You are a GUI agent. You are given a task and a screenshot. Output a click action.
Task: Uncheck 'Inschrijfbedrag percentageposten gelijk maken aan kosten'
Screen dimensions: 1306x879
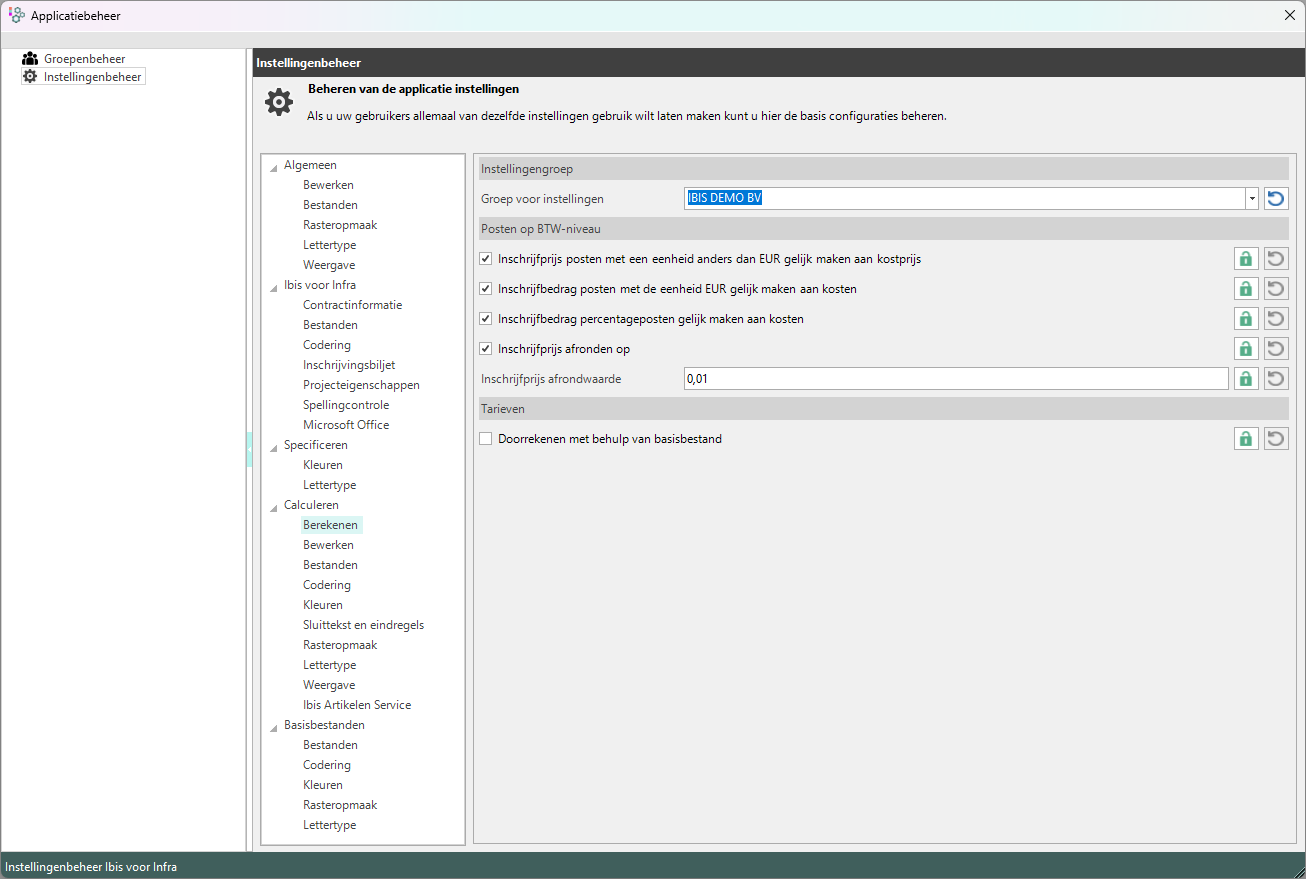[x=486, y=319]
